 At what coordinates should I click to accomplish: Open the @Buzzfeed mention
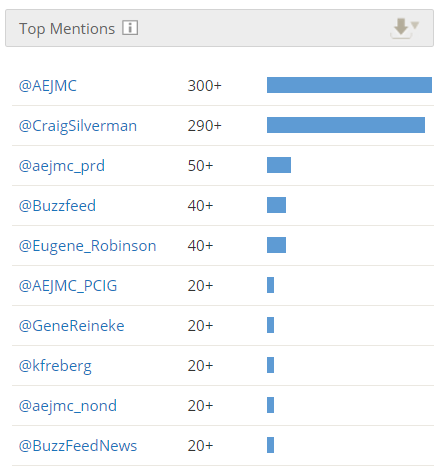pyautogui.click(x=57, y=206)
